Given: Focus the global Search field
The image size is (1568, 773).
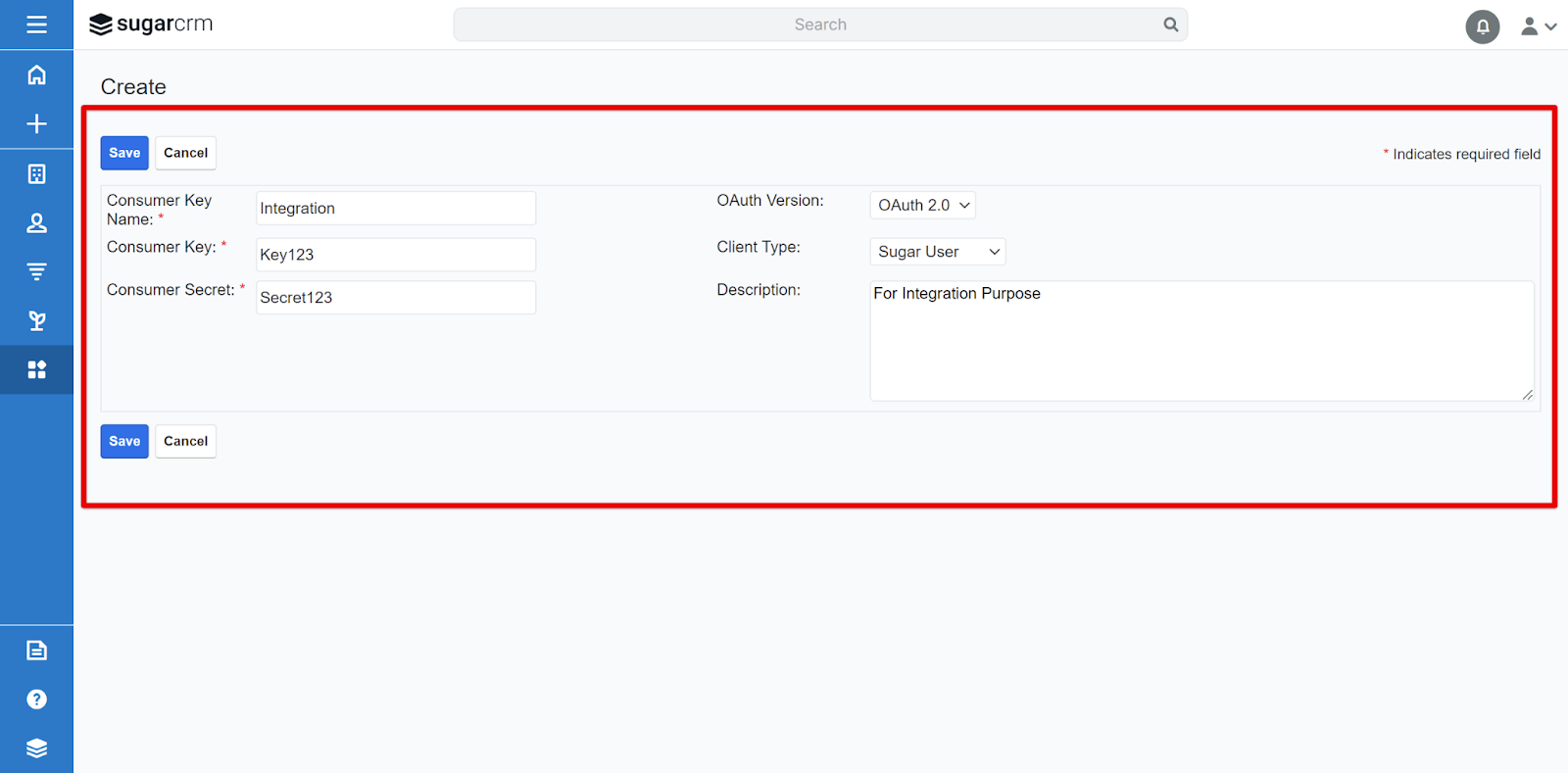Looking at the screenshot, I should coord(820,24).
